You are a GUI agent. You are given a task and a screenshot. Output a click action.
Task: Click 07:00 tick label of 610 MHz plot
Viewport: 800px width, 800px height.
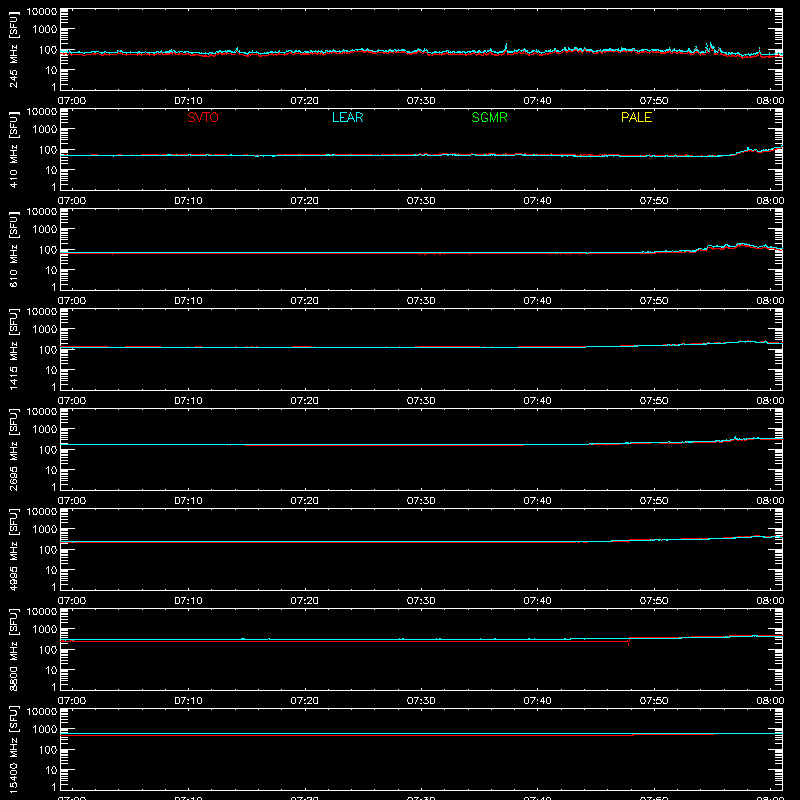point(71,301)
